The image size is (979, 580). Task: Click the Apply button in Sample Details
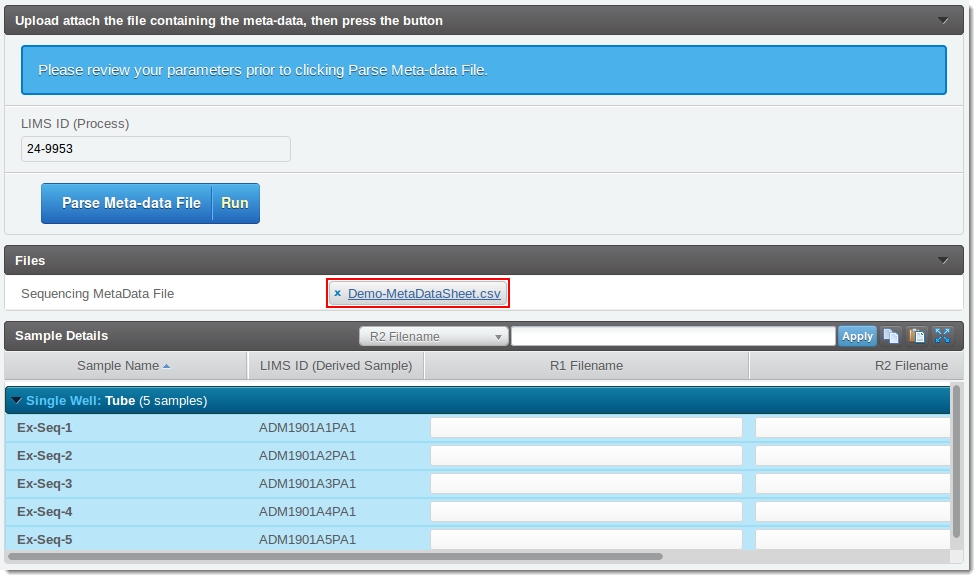coord(857,336)
